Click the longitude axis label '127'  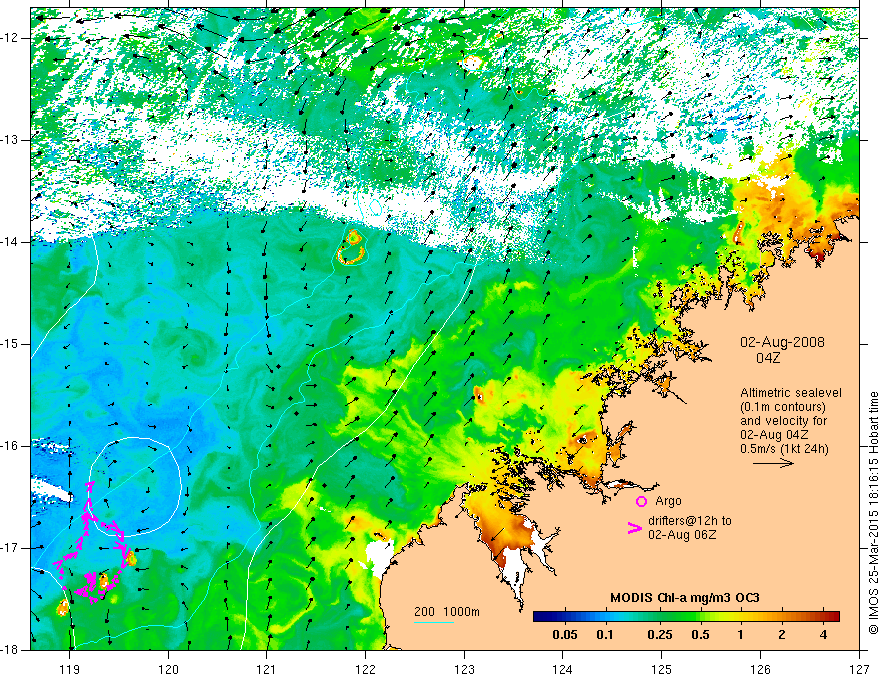click(859, 669)
